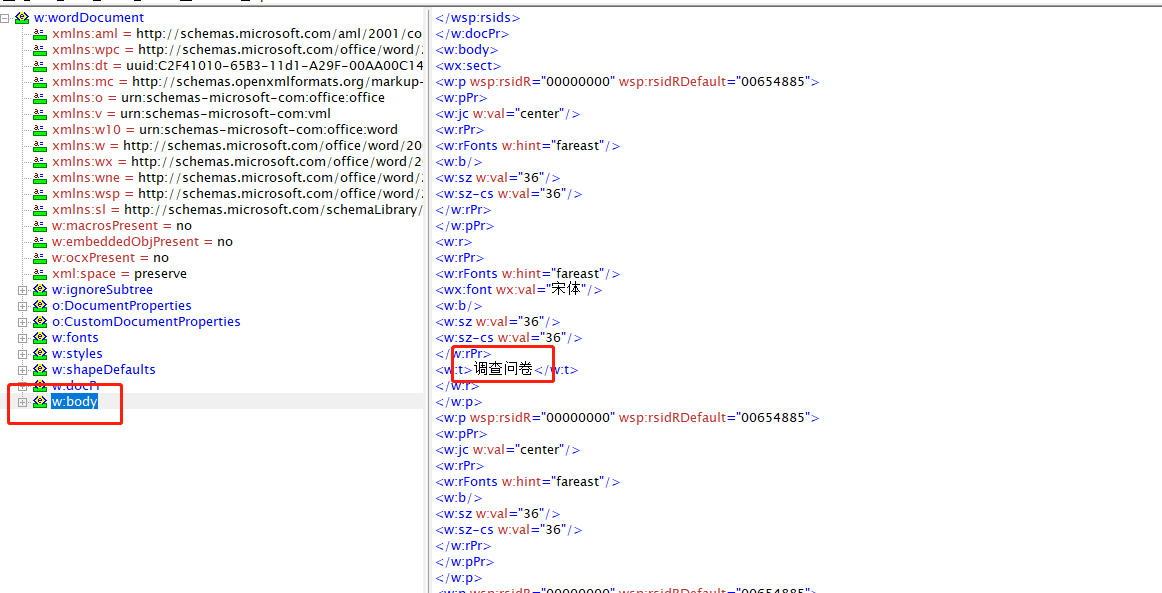The width and height of the screenshot is (1162, 593).
Task: Select the o:CustomDocumentProperties tree label
Action: click(146, 322)
